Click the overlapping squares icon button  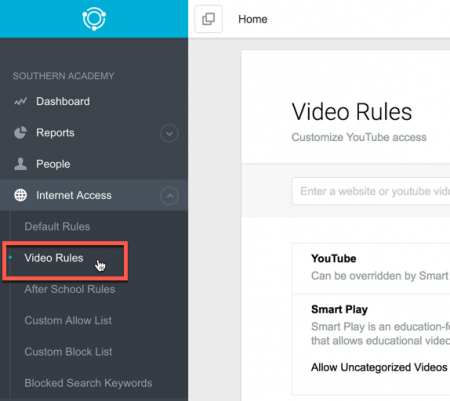point(208,19)
